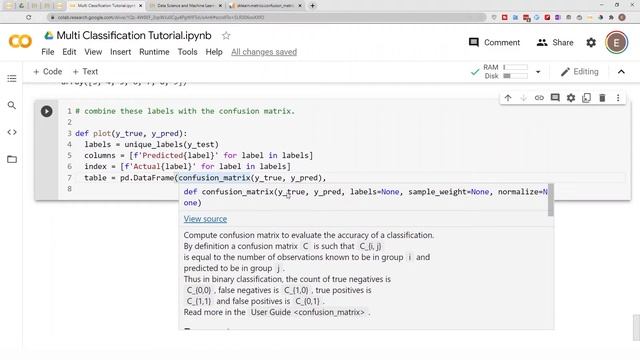
Task: Switch to the confusion_matrix browser tab
Action: (x=265, y=6)
